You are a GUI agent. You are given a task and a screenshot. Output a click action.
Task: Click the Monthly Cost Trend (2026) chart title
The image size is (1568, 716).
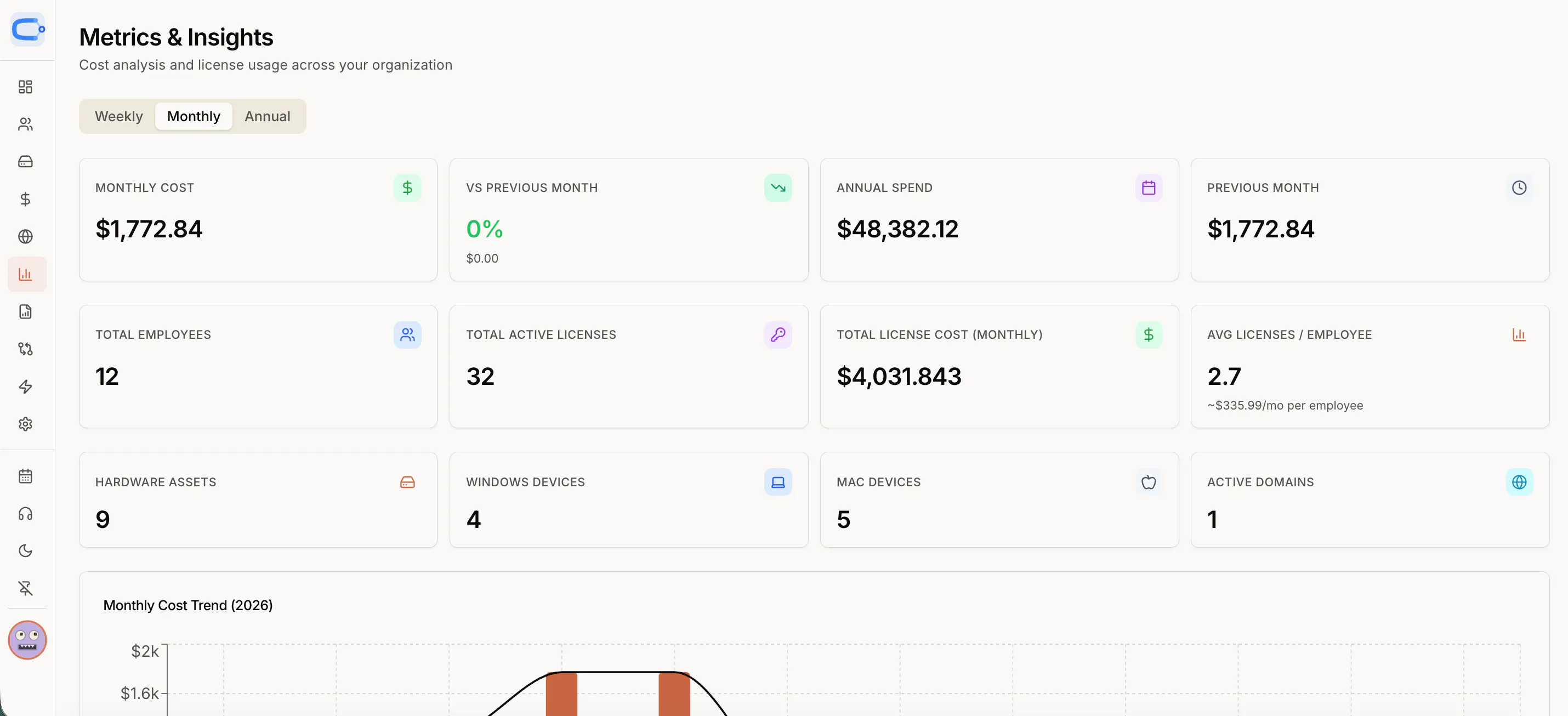(188, 605)
